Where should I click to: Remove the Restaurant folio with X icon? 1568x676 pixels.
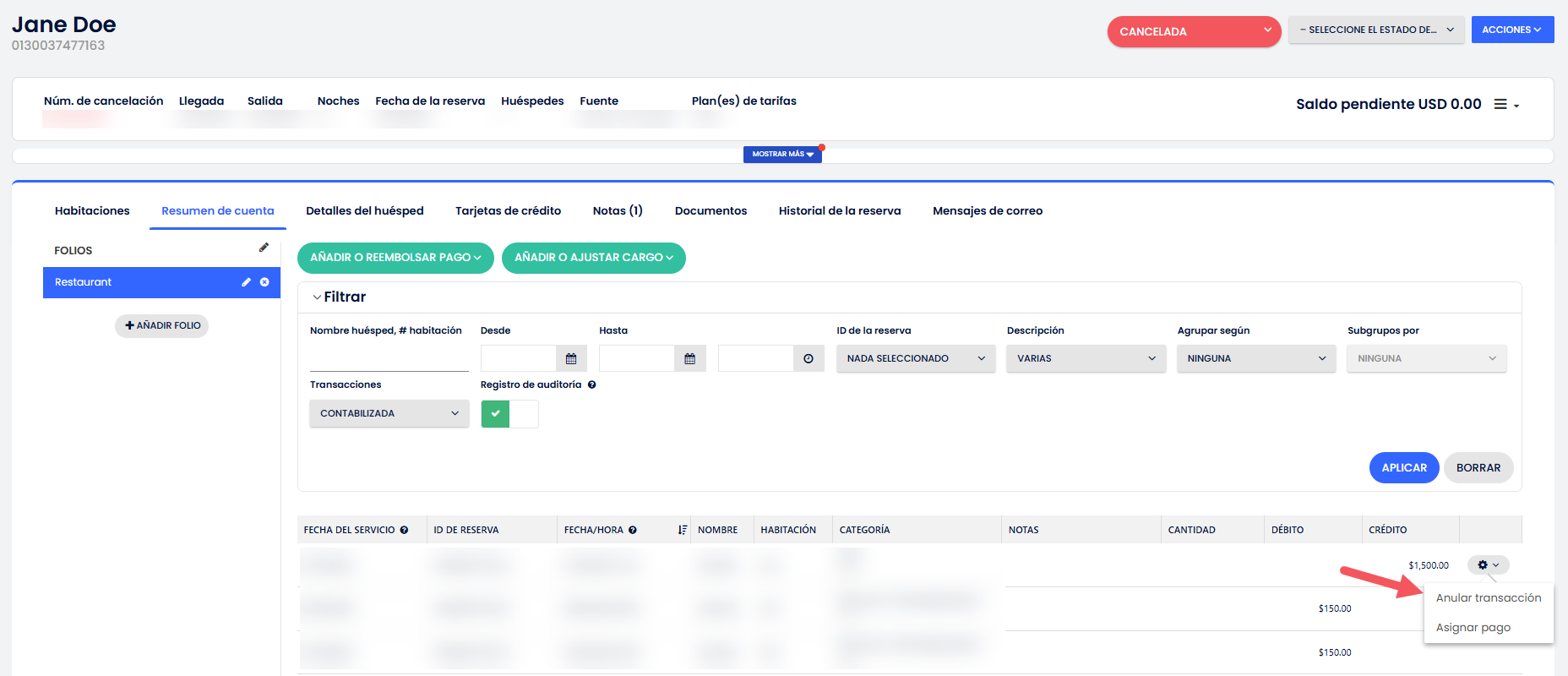click(x=264, y=282)
